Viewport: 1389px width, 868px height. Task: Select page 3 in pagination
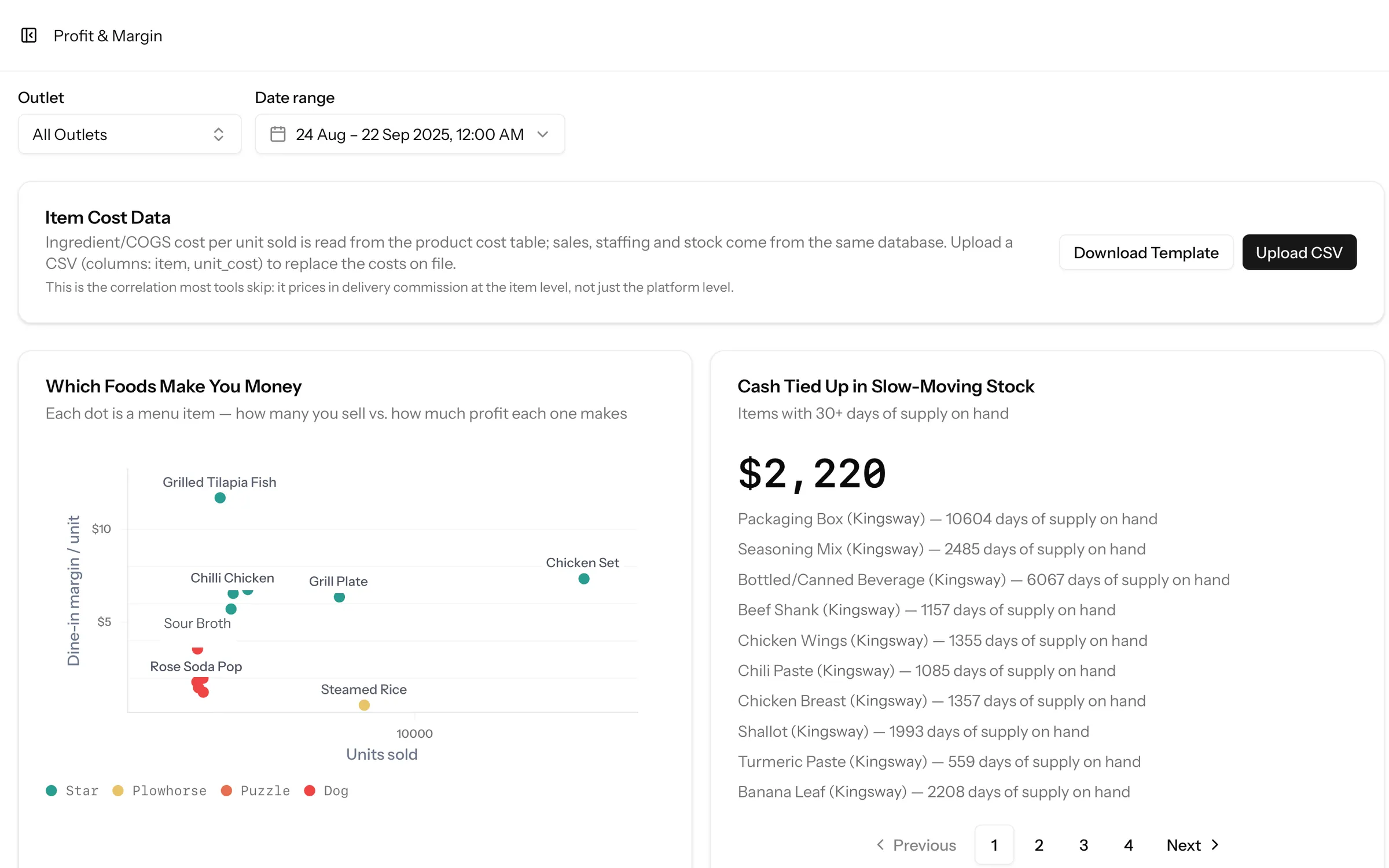click(1083, 845)
